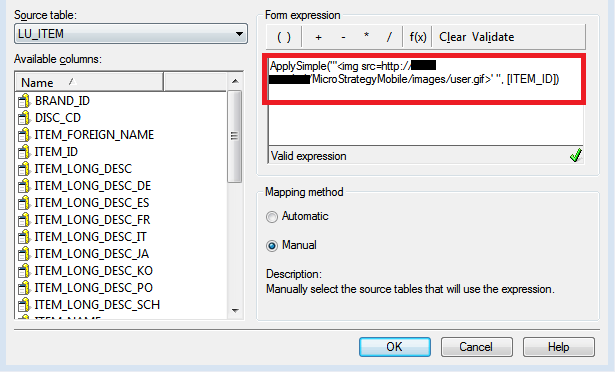Click the ITEM_LONG_DESC_DE column name

point(93,186)
